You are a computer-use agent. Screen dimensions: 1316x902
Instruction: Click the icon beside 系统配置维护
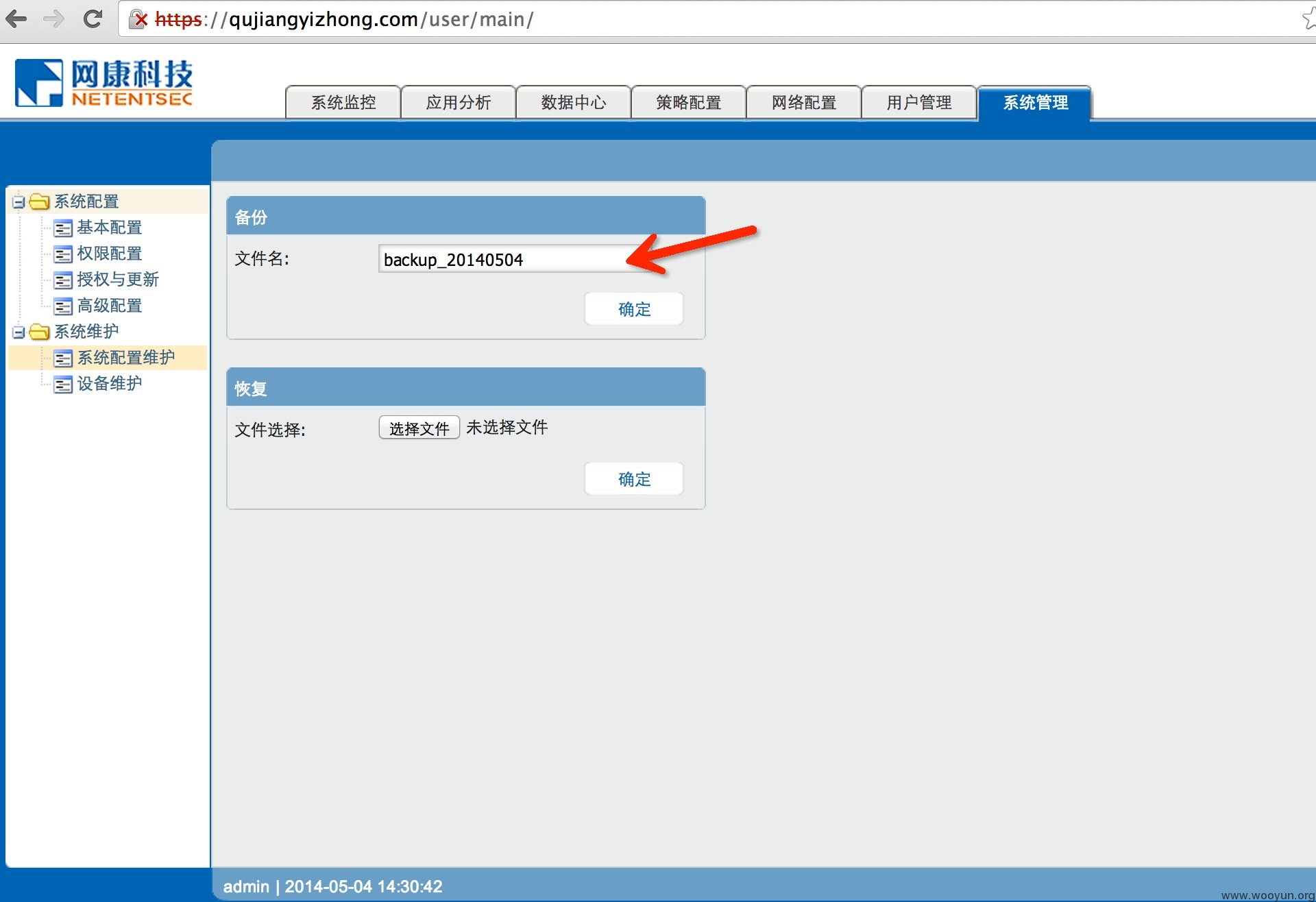63,358
